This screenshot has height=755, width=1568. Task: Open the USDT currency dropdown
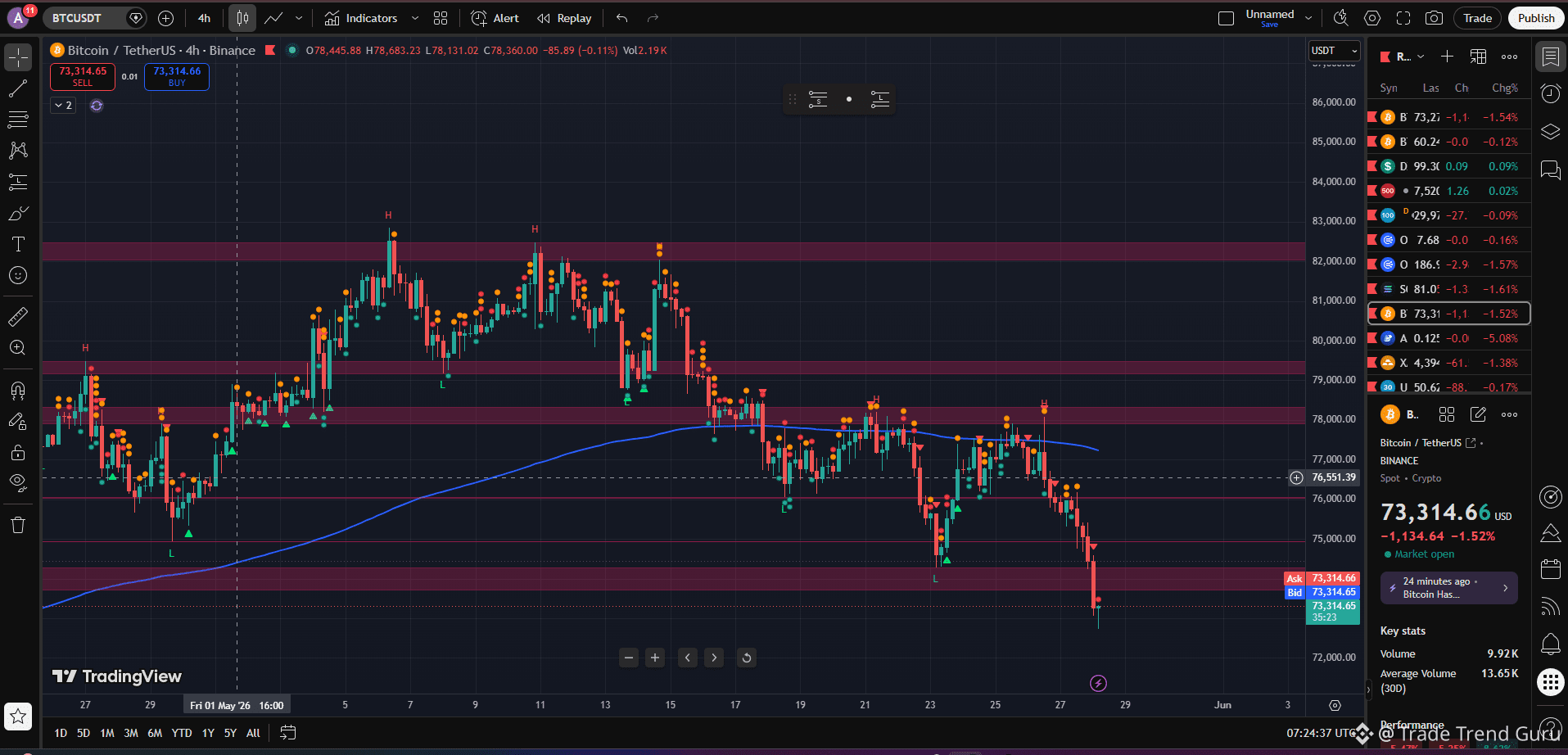coord(1334,51)
